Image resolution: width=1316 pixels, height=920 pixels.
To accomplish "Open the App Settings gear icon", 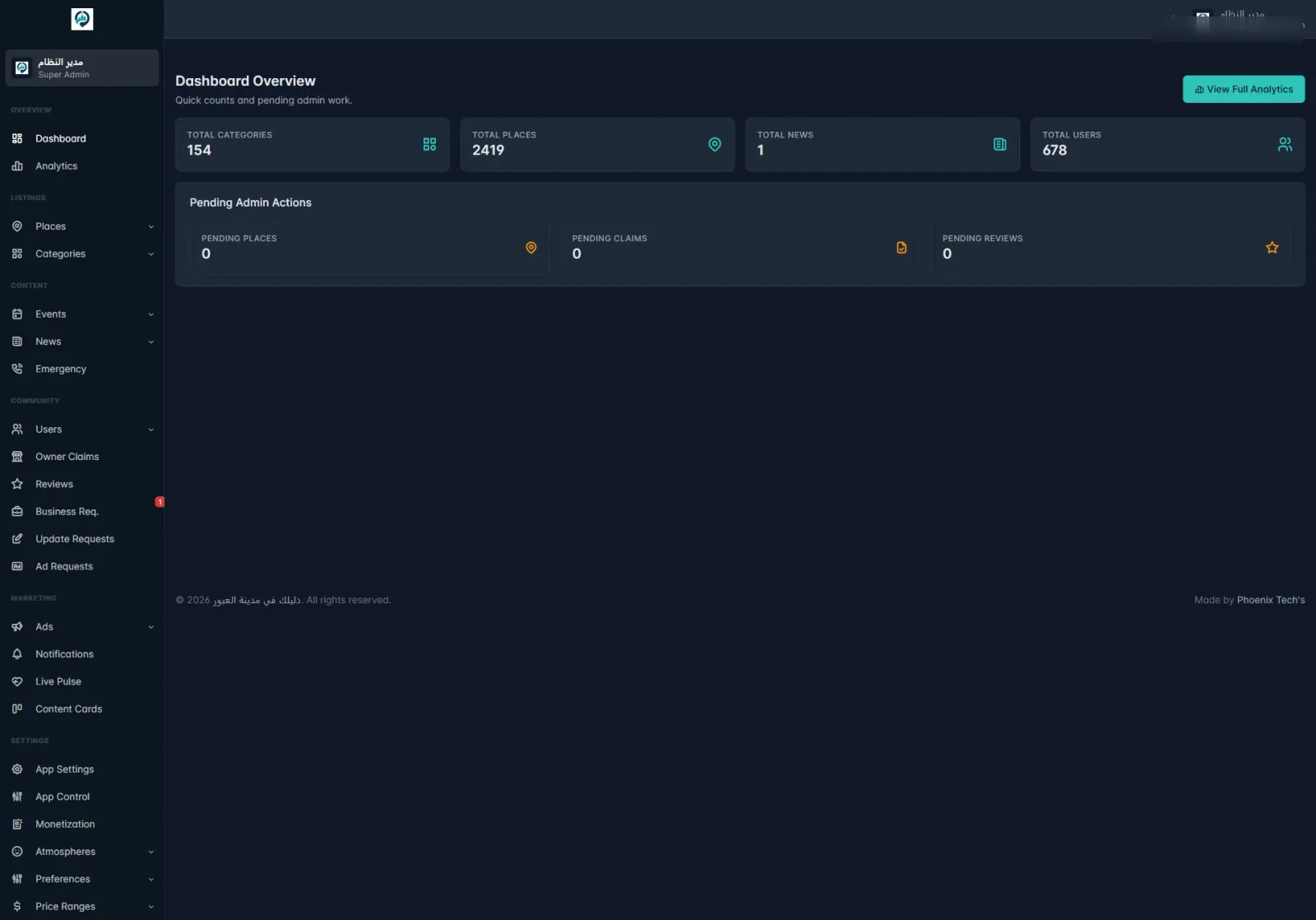I will coord(17,769).
